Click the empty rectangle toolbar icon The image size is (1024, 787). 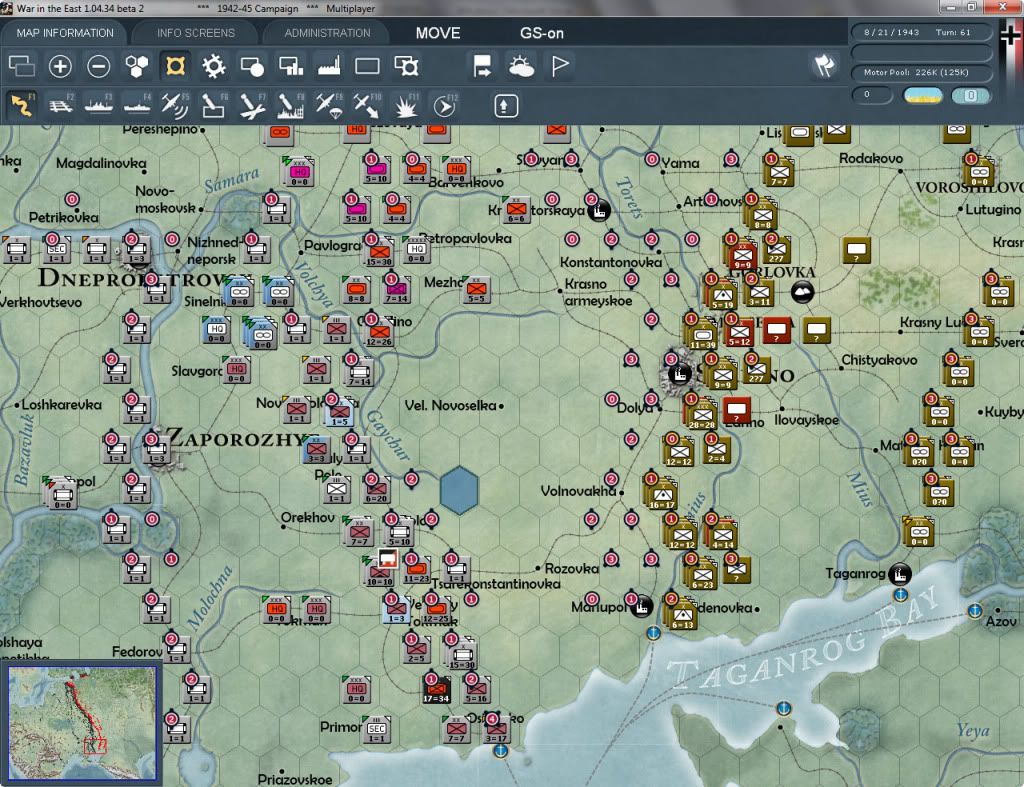pos(367,66)
